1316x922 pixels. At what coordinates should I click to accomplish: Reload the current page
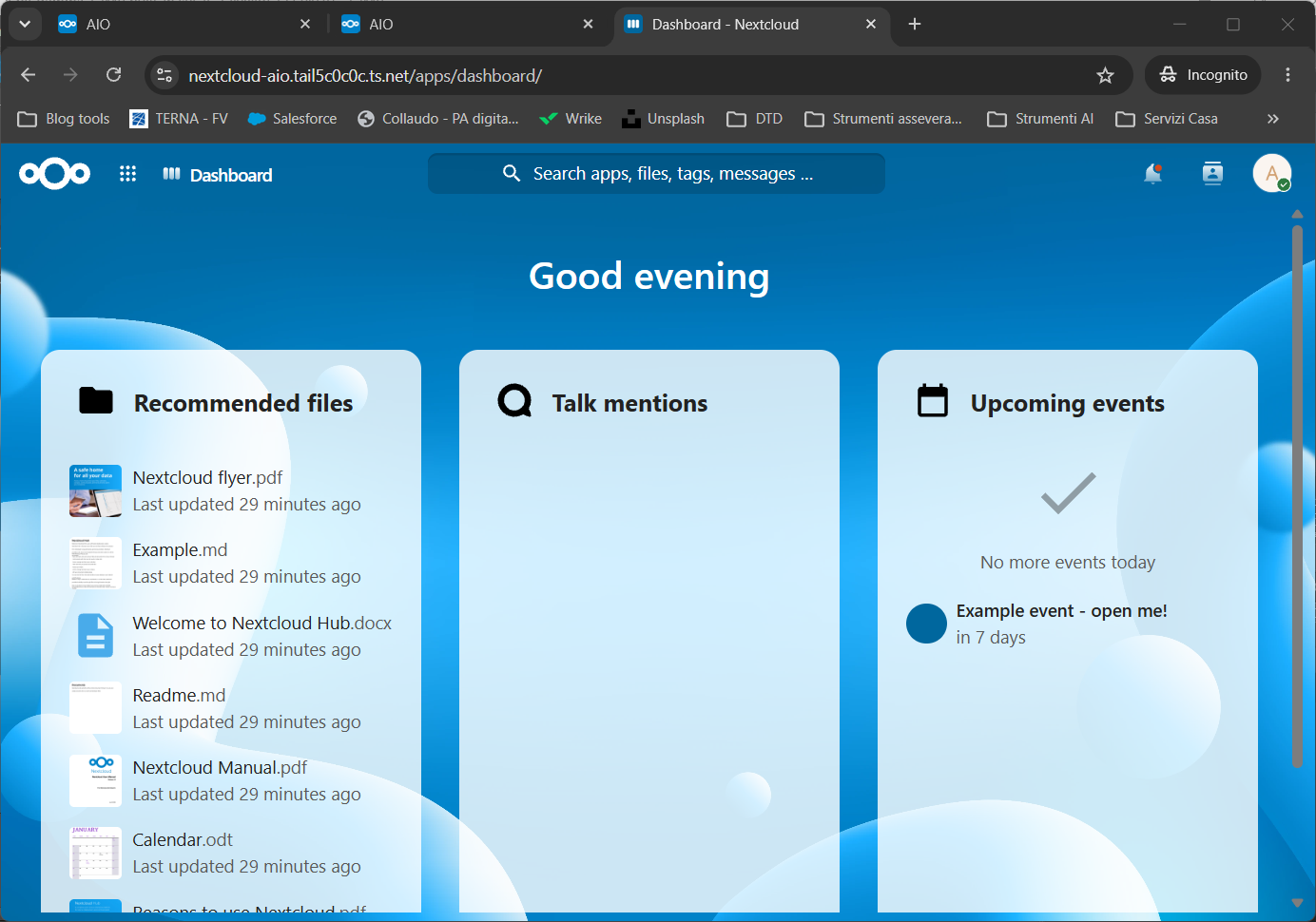(113, 74)
